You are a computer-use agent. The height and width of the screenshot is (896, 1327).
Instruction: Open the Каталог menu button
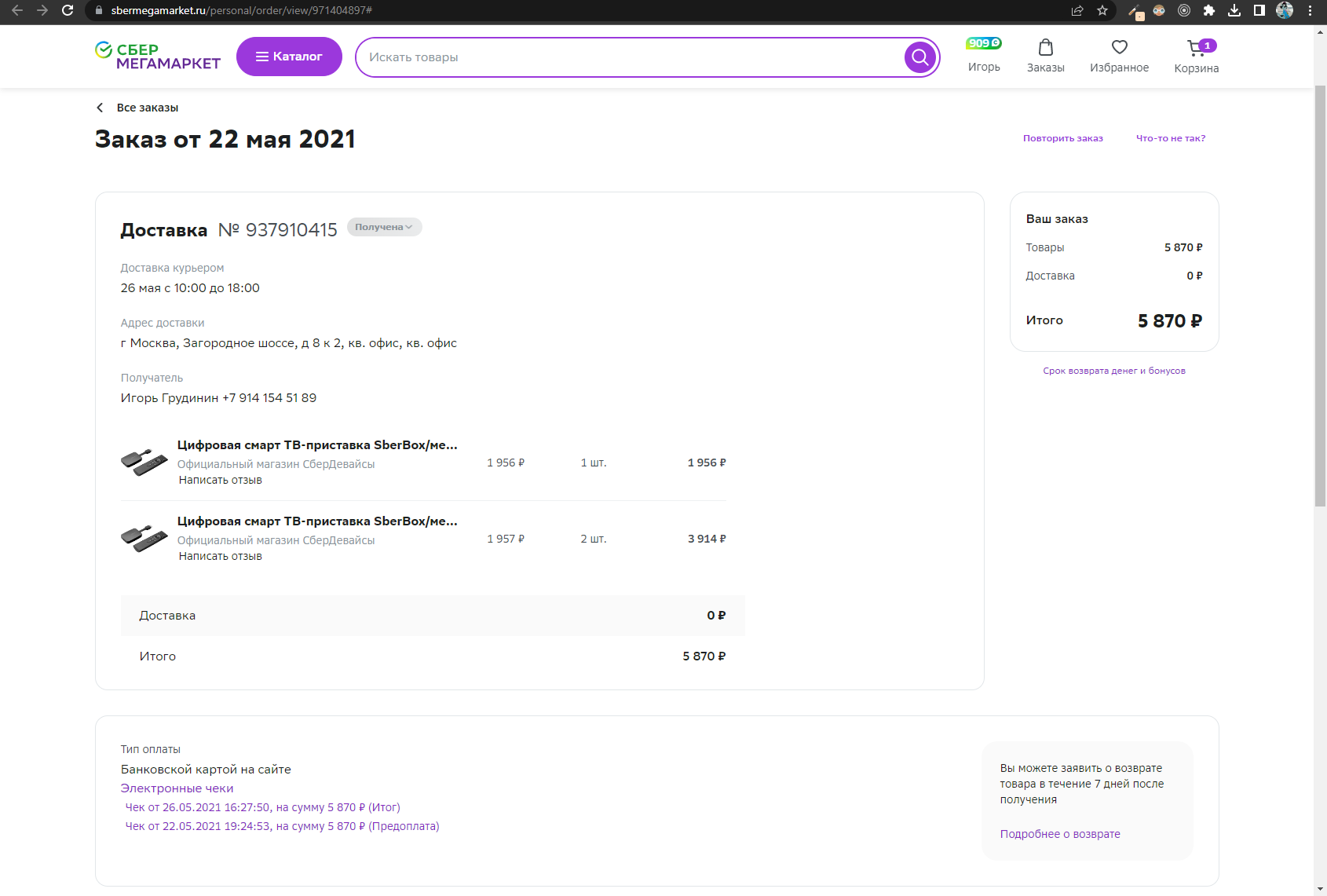click(289, 57)
